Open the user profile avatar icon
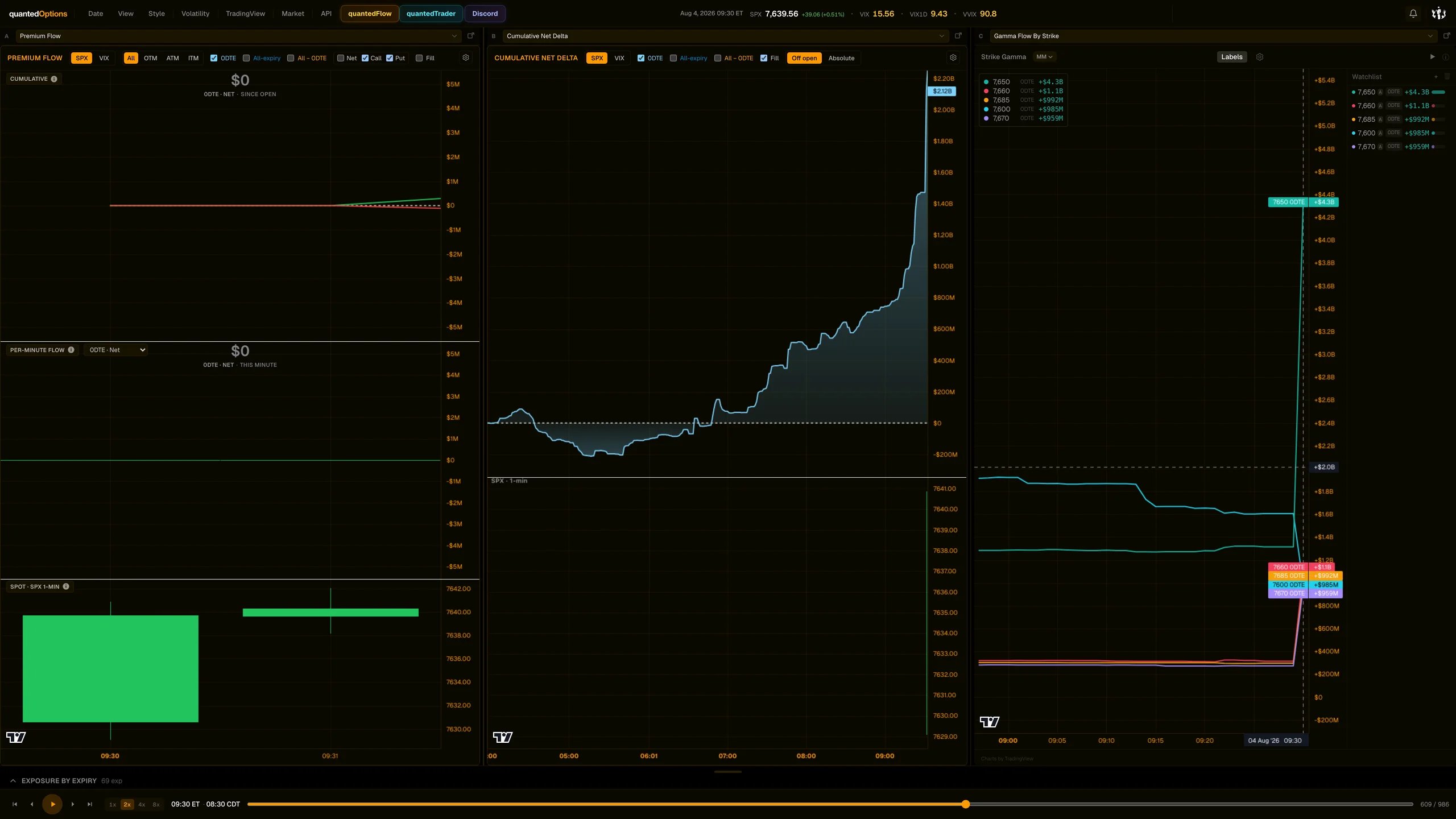Screen dimensions: 1456x819 click(1438, 14)
